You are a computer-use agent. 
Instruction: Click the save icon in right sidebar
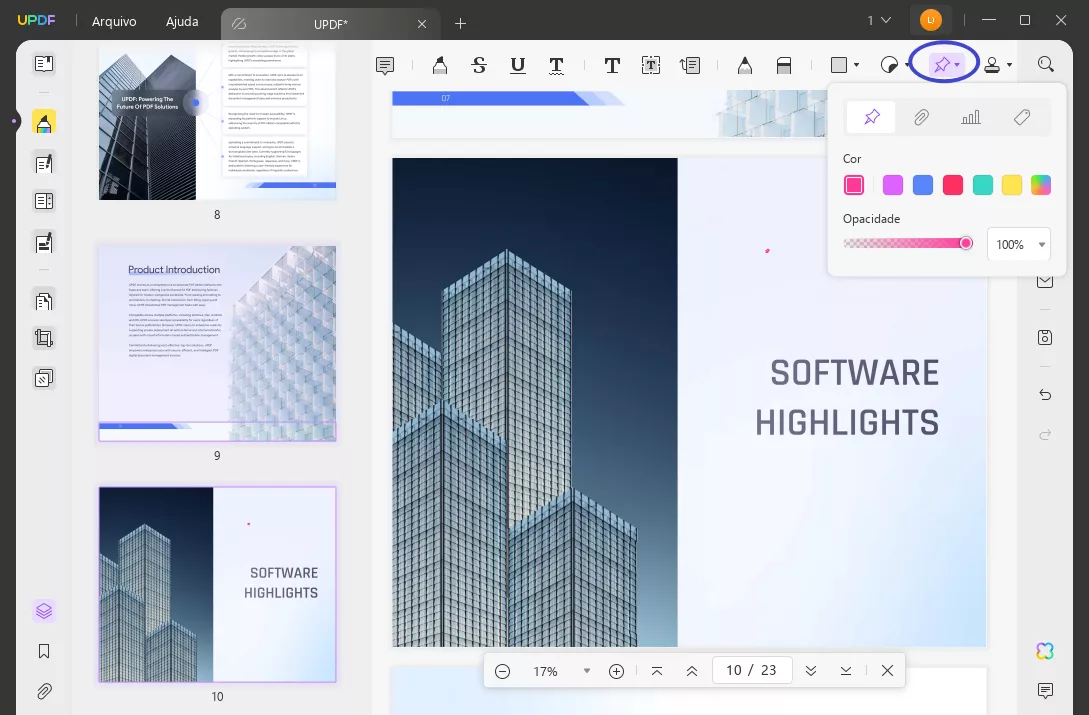pyautogui.click(x=1045, y=338)
